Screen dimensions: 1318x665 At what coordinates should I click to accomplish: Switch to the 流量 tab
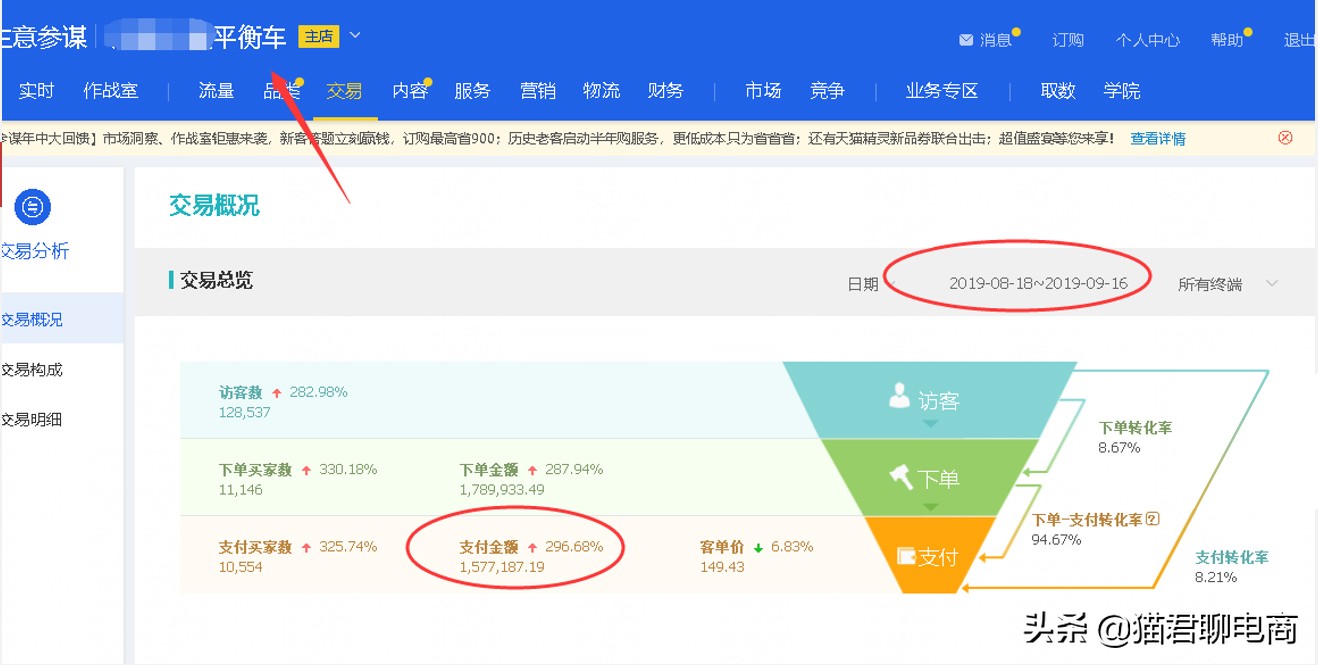click(x=215, y=90)
